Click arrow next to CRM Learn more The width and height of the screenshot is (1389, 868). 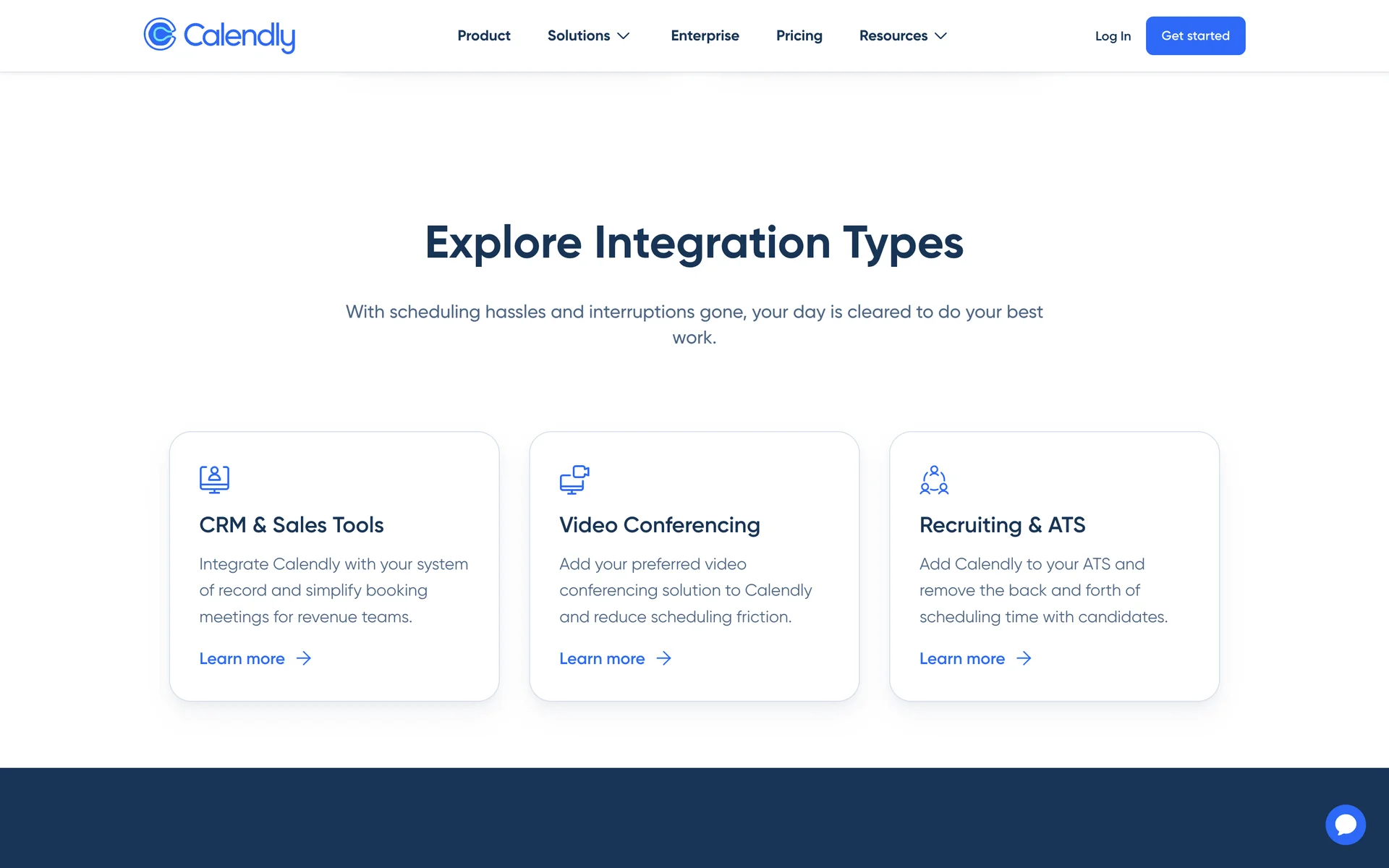coord(304,658)
